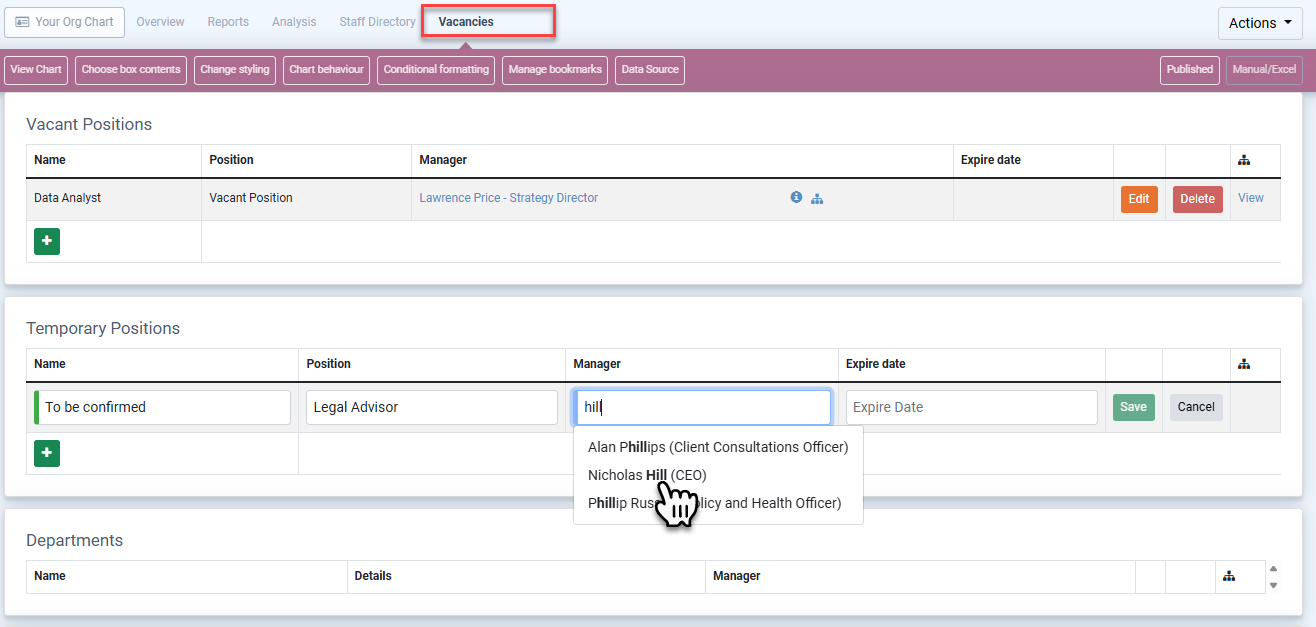Choose Alan Phillips from manager suggestions
Viewport: 1316px width, 627px height.
pos(717,447)
